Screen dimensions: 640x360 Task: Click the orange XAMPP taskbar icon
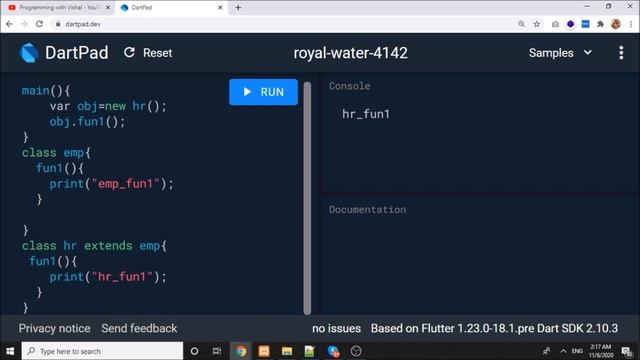(x=264, y=351)
